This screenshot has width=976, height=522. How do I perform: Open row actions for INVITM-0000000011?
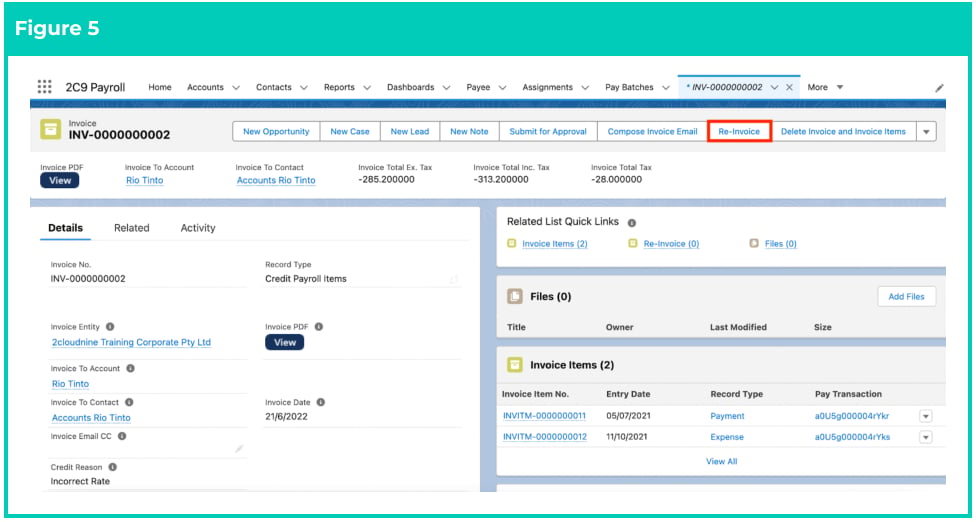926,416
